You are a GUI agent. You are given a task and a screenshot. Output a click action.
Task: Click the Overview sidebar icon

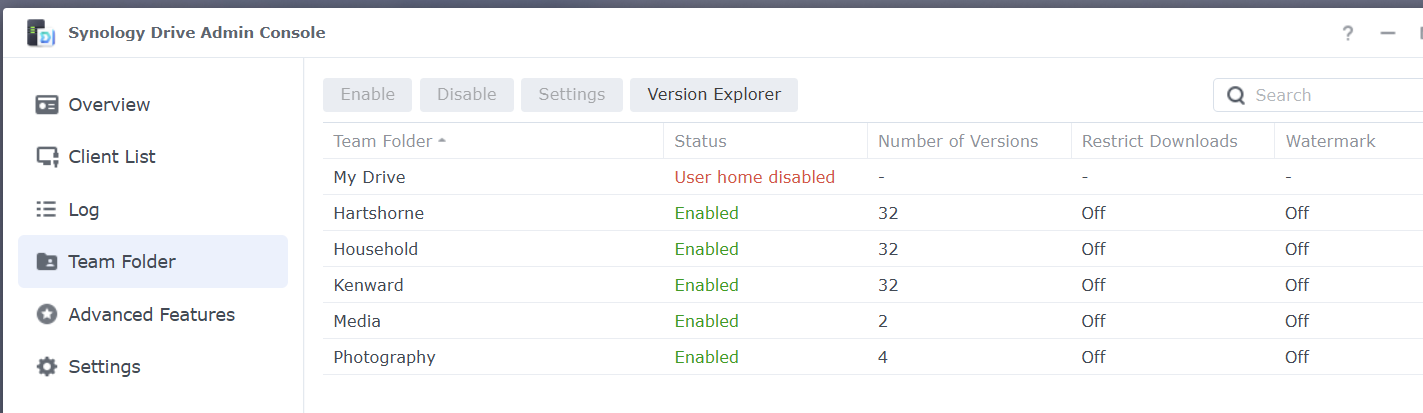coord(47,105)
